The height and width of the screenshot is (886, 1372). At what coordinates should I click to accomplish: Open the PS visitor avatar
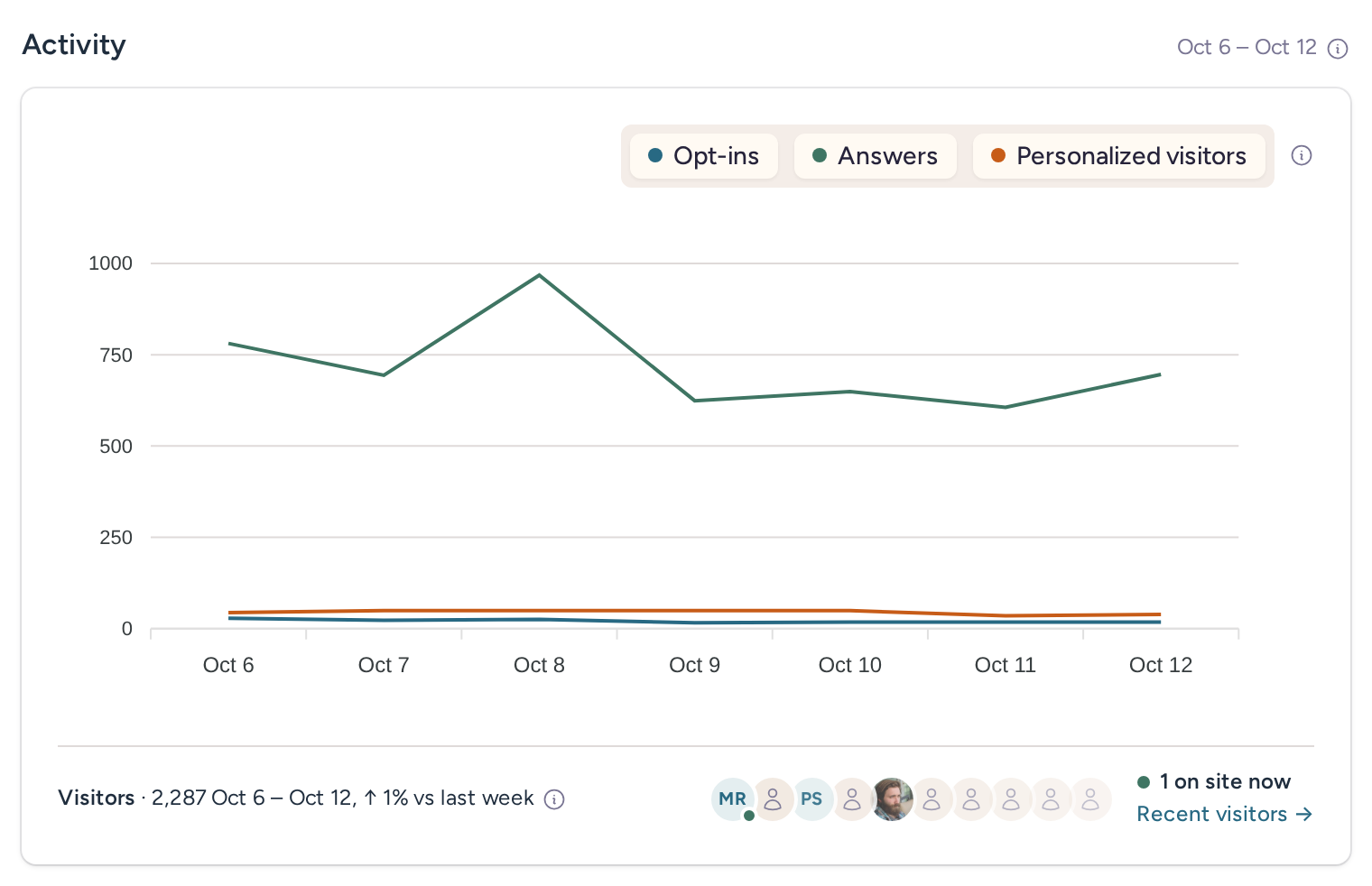[x=811, y=798]
